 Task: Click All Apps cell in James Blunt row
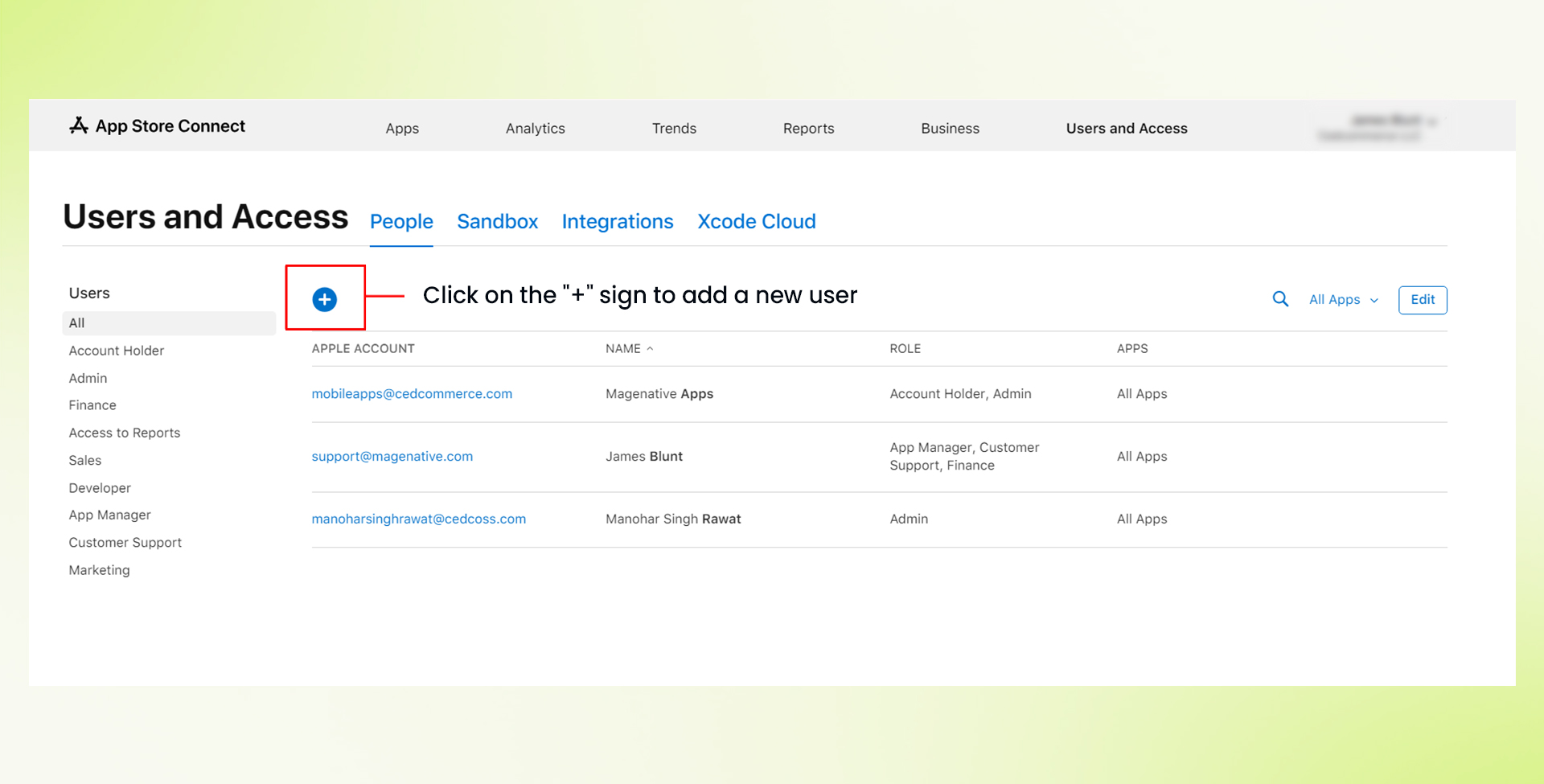[1142, 457]
